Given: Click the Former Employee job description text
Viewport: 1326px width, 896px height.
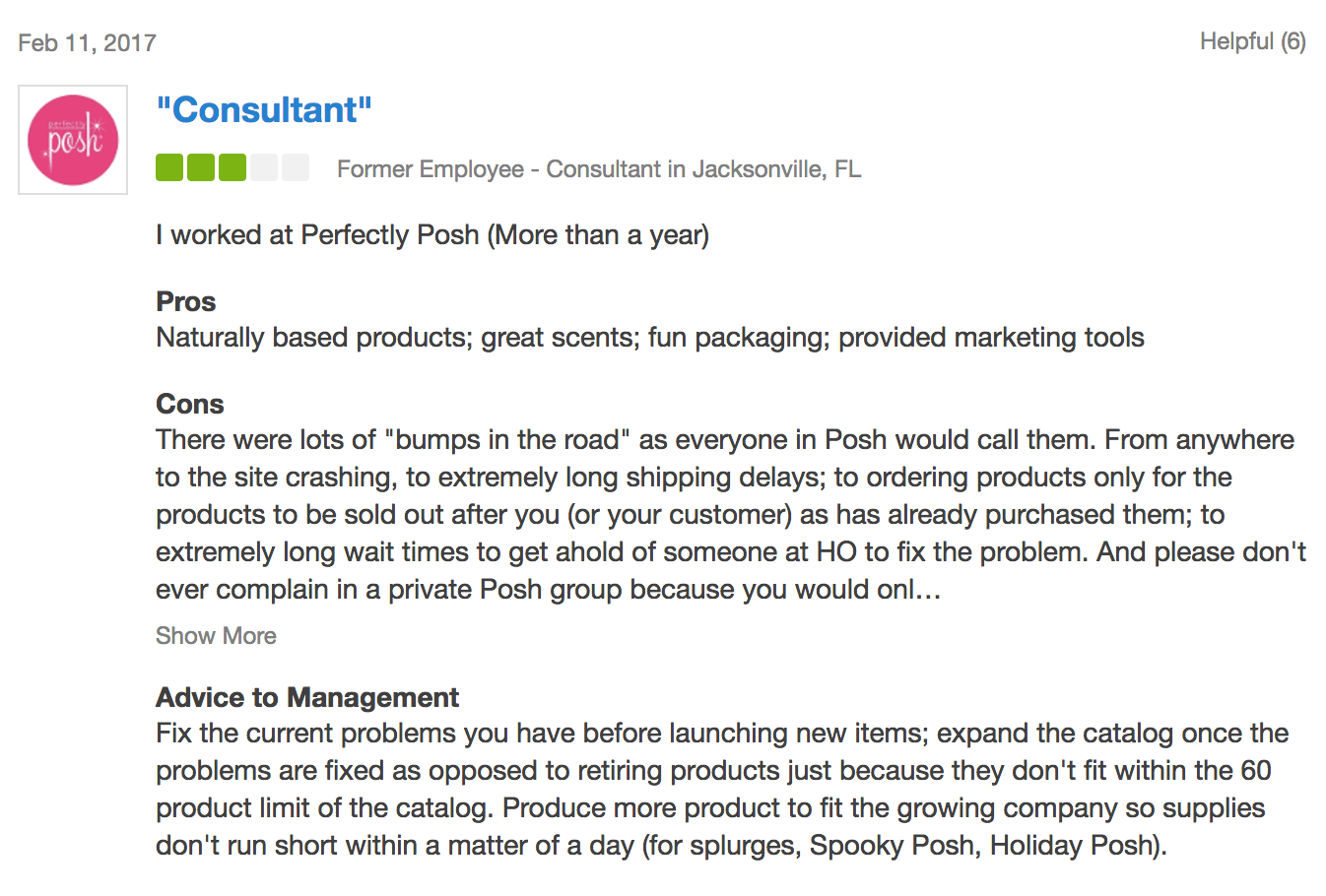Looking at the screenshot, I should tap(599, 169).
